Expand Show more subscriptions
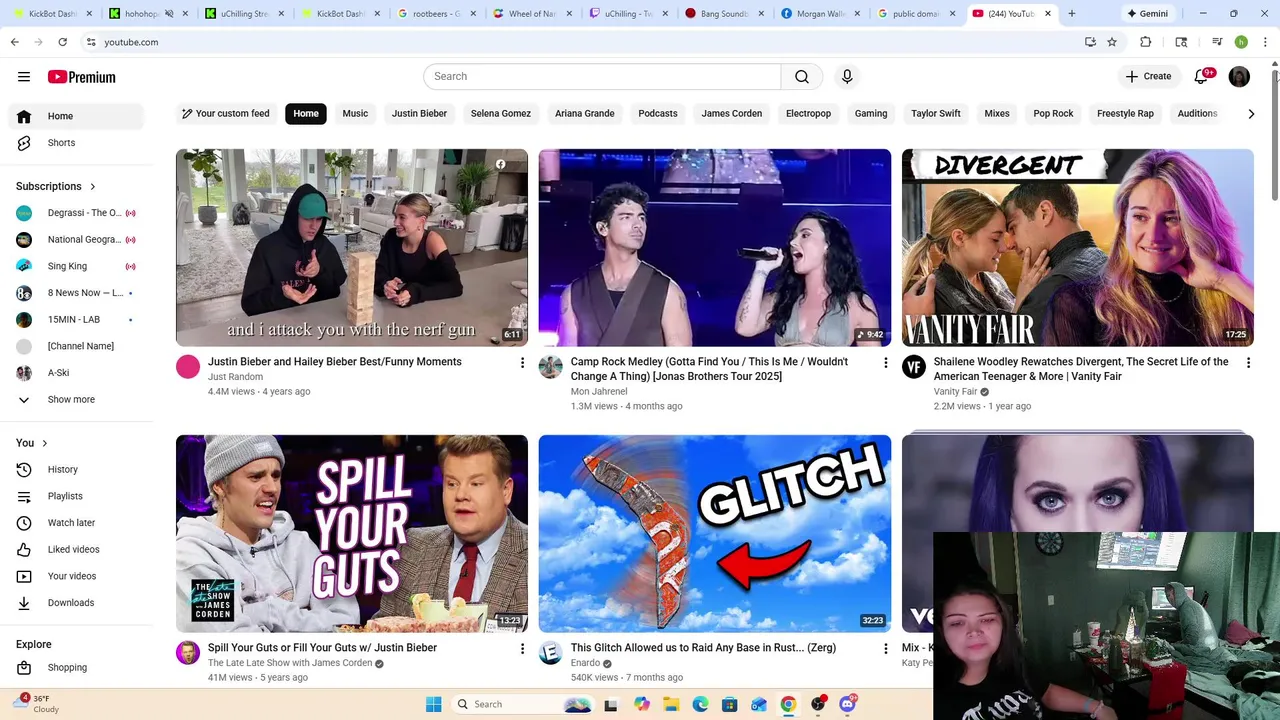Screen dimensions: 1280x720 [x=70, y=399]
